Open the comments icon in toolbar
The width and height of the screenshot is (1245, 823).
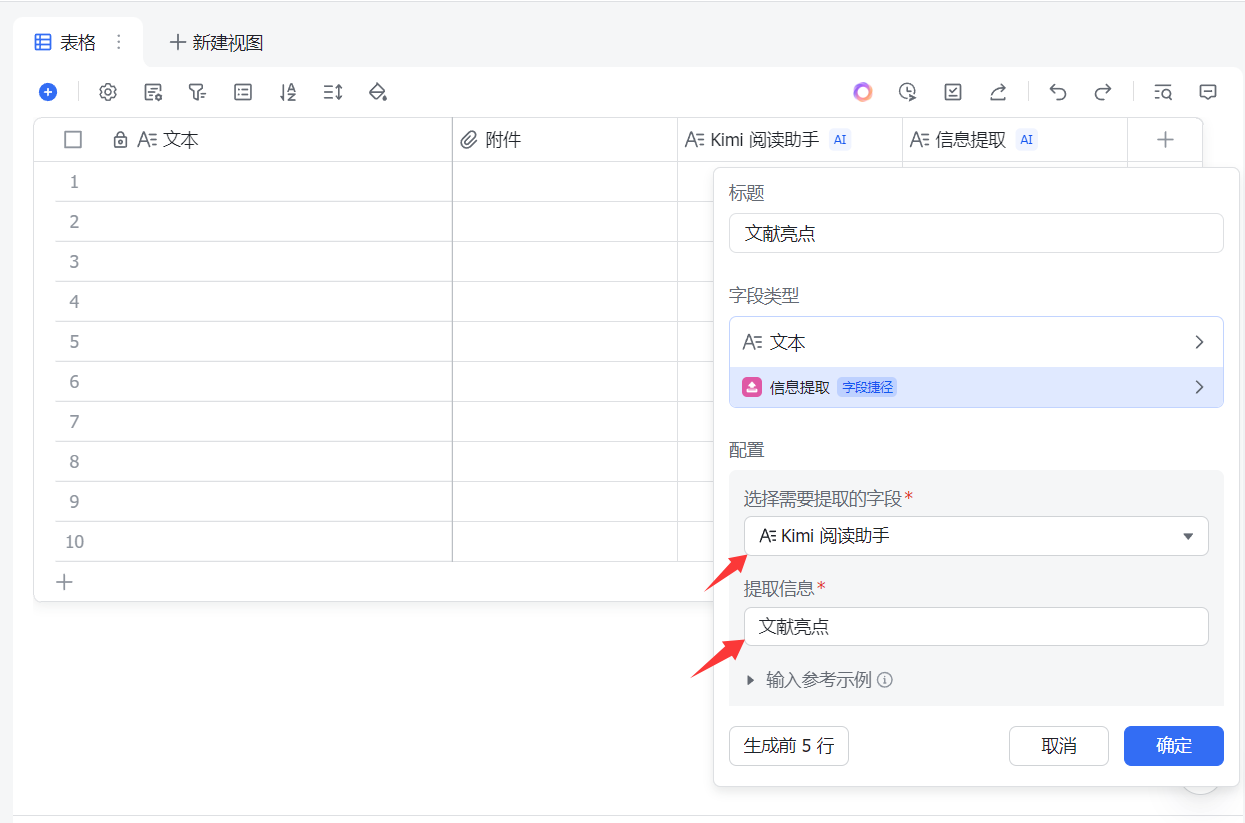coord(1208,92)
